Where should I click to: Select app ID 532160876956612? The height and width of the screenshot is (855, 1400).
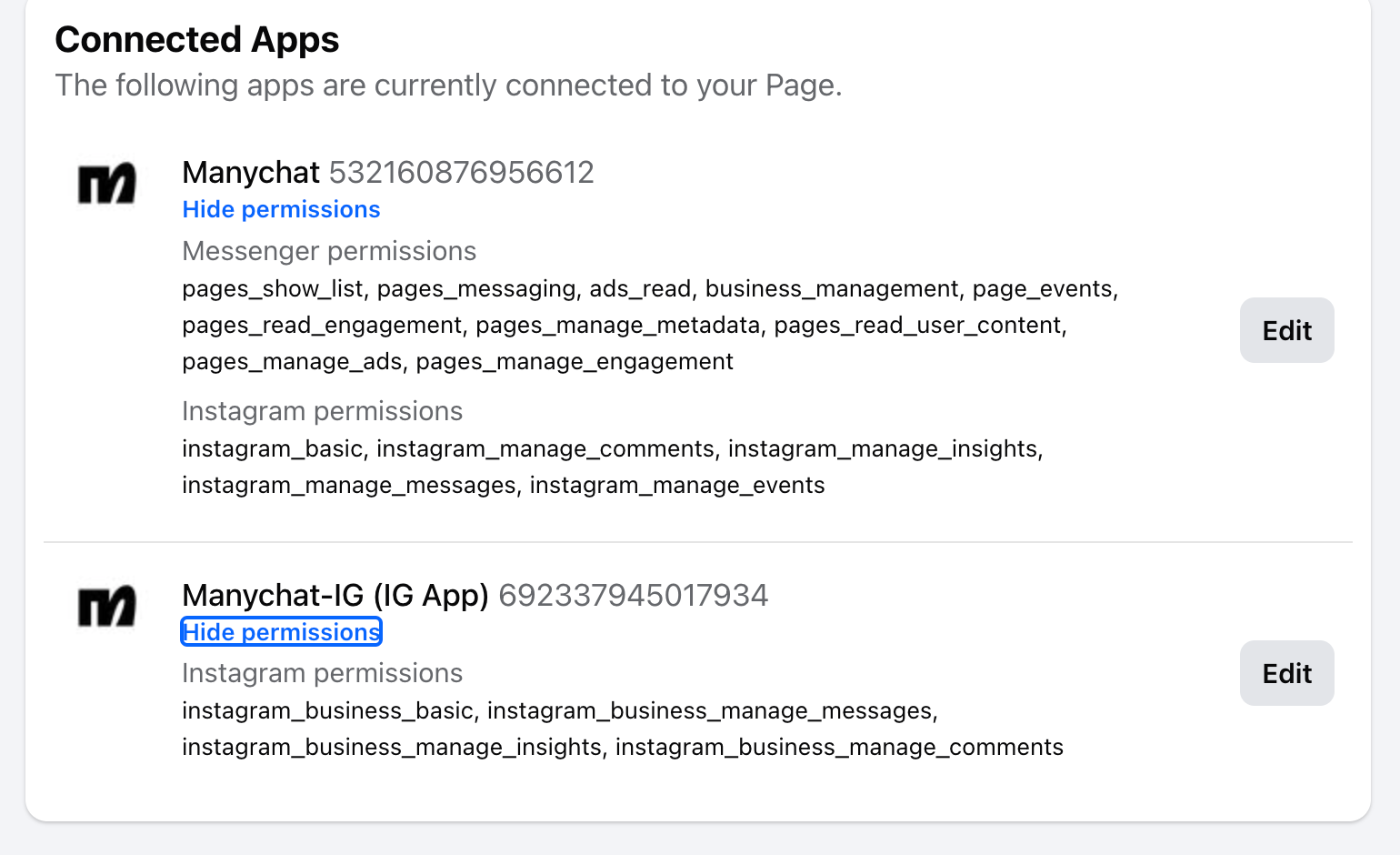coord(461,173)
